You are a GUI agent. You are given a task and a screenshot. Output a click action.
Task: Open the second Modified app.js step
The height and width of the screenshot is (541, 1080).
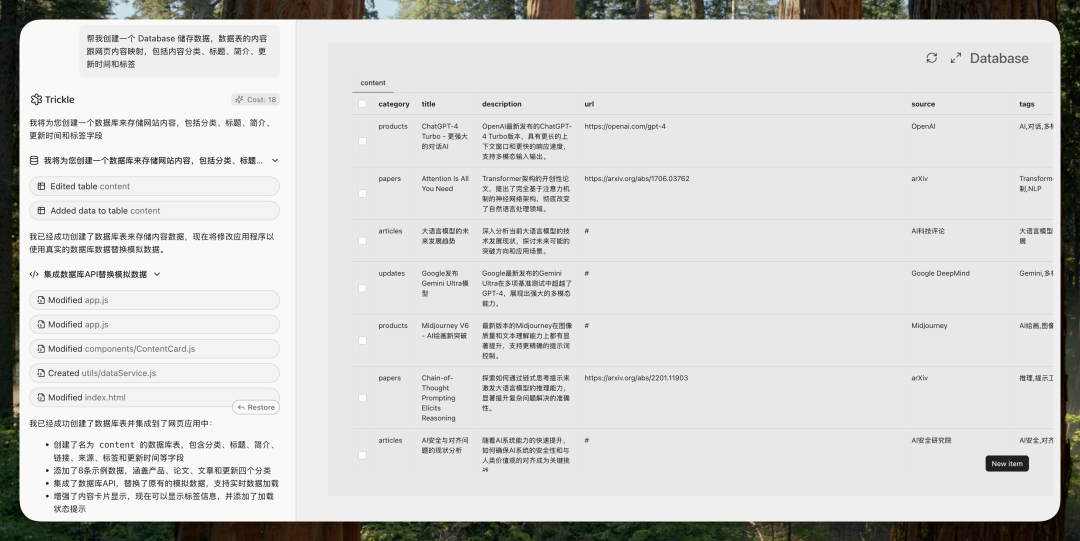pyautogui.click(x=154, y=324)
